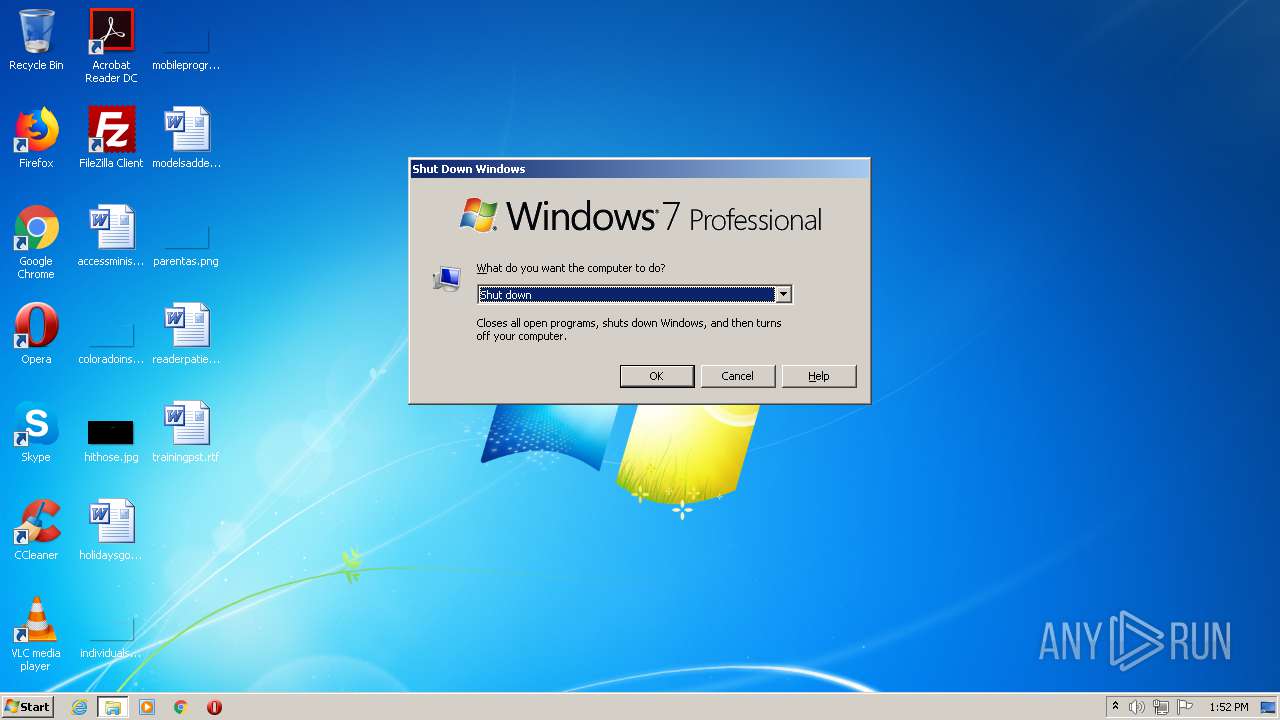The width and height of the screenshot is (1280, 720).
Task: Show hidden system tray icons
Action: pyautogui.click(x=1115, y=707)
